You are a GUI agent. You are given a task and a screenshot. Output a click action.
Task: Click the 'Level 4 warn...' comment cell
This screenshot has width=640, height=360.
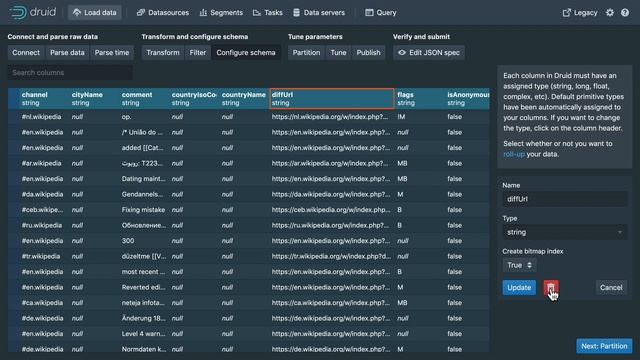click(143, 334)
